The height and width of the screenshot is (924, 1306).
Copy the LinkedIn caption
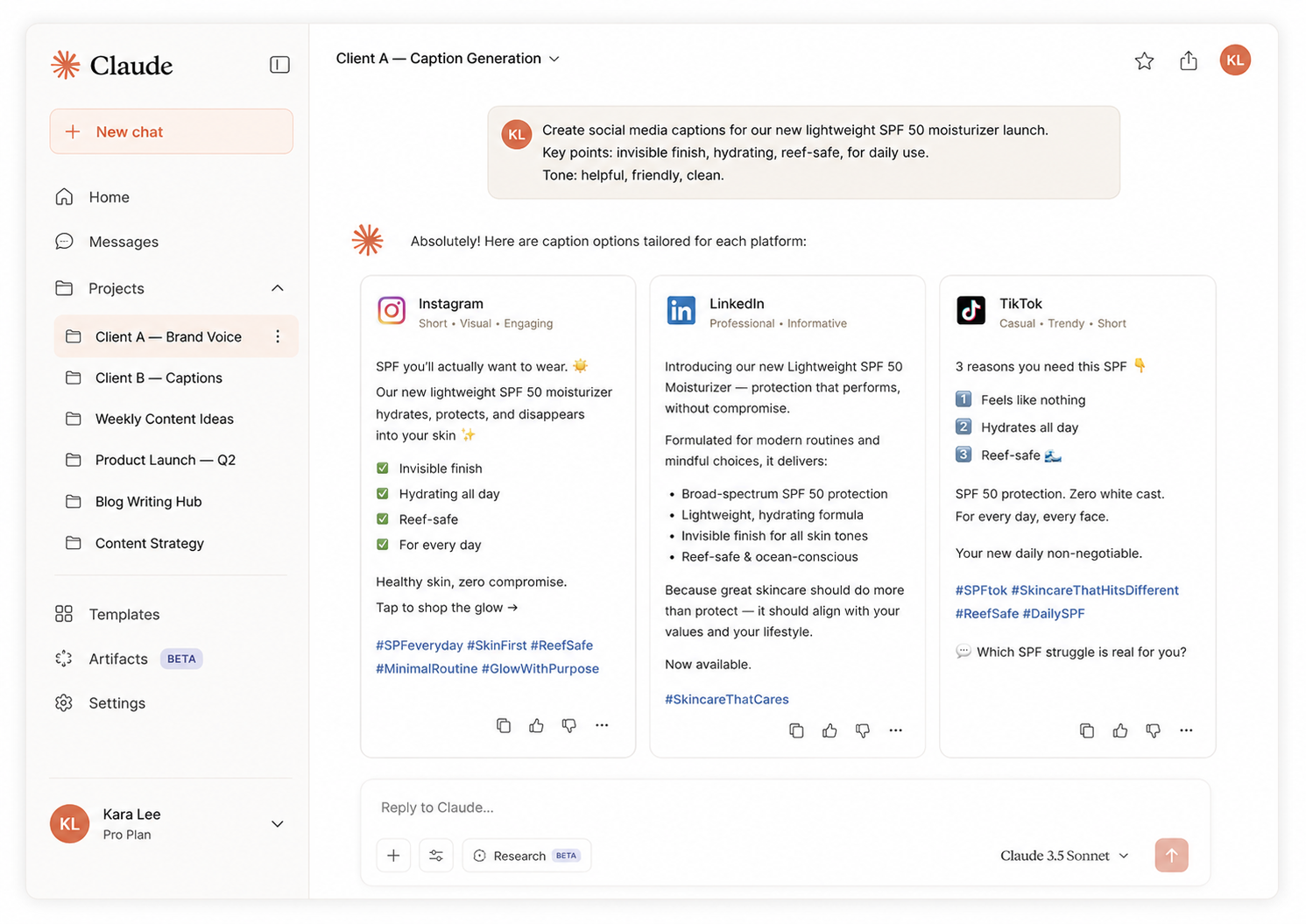(x=796, y=730)
